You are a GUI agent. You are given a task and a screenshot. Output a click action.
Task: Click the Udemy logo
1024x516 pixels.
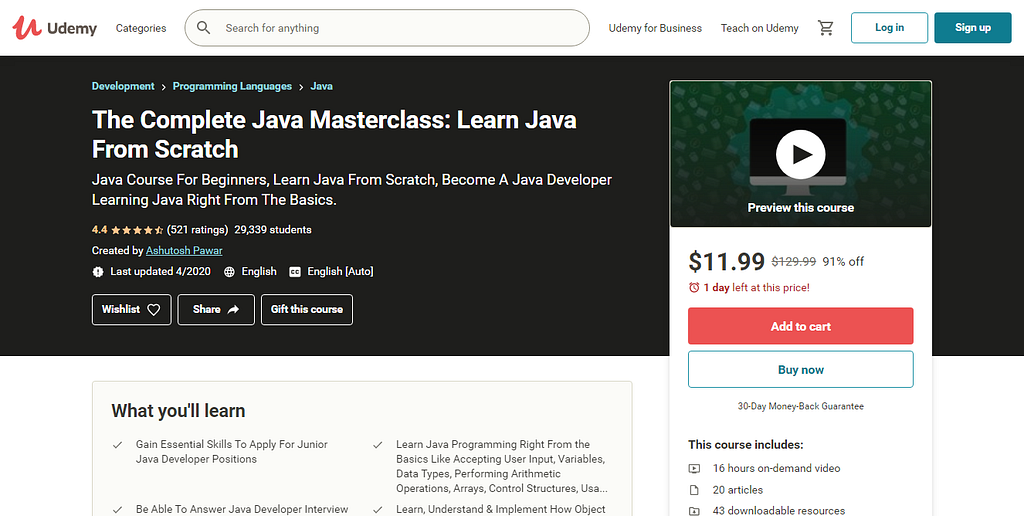[55, 28]
